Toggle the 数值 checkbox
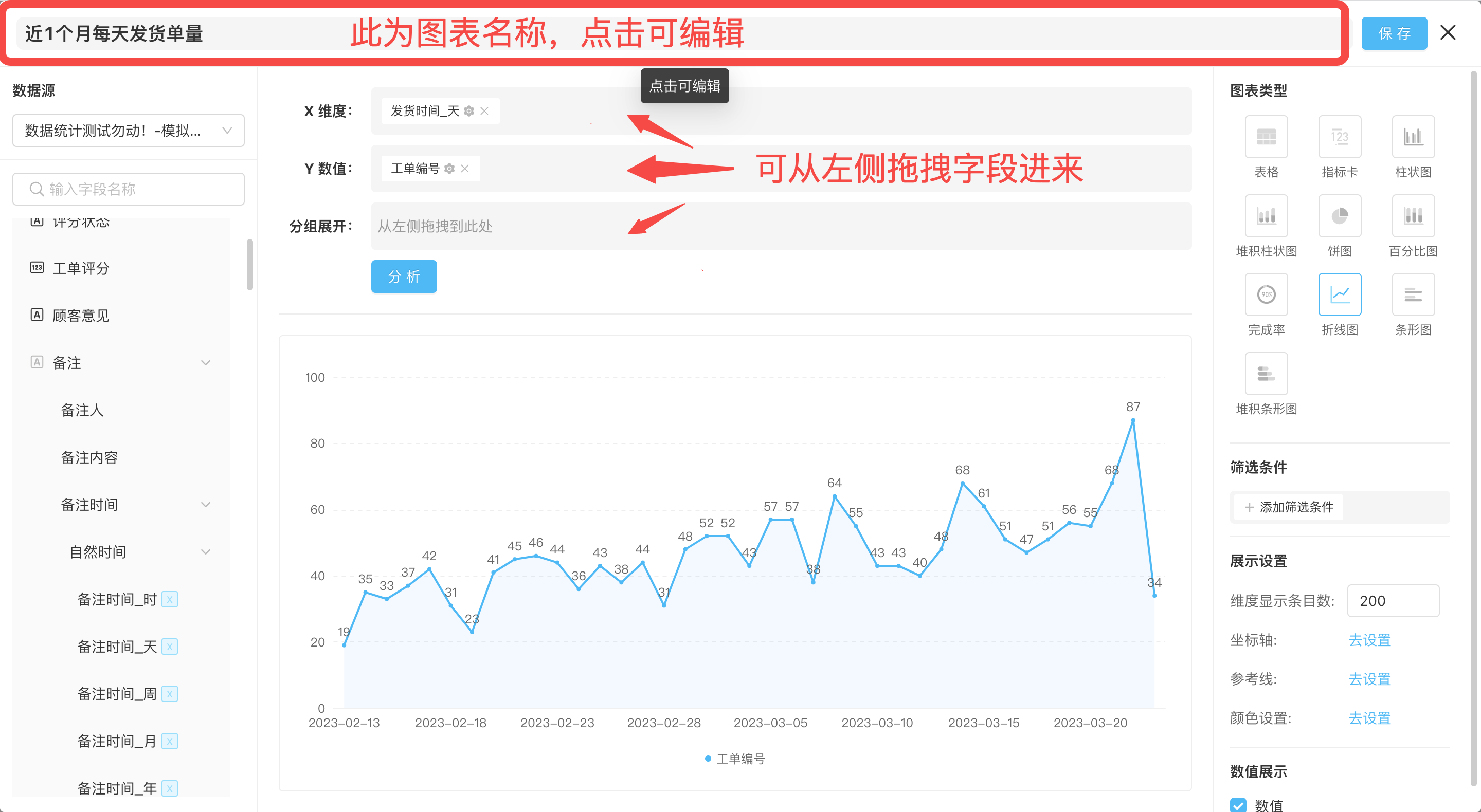 (x=1238, y=805)
